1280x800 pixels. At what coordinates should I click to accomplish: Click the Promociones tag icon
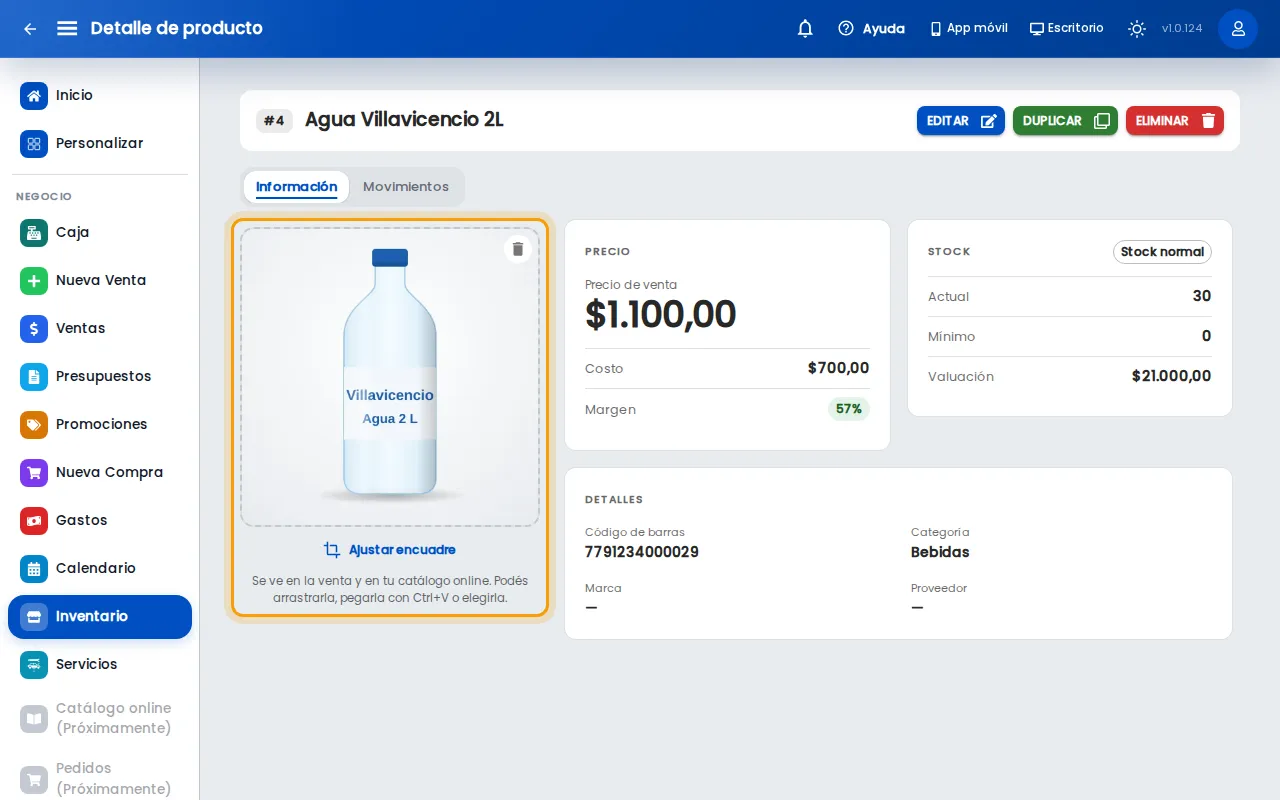click(x=34, y=424)
